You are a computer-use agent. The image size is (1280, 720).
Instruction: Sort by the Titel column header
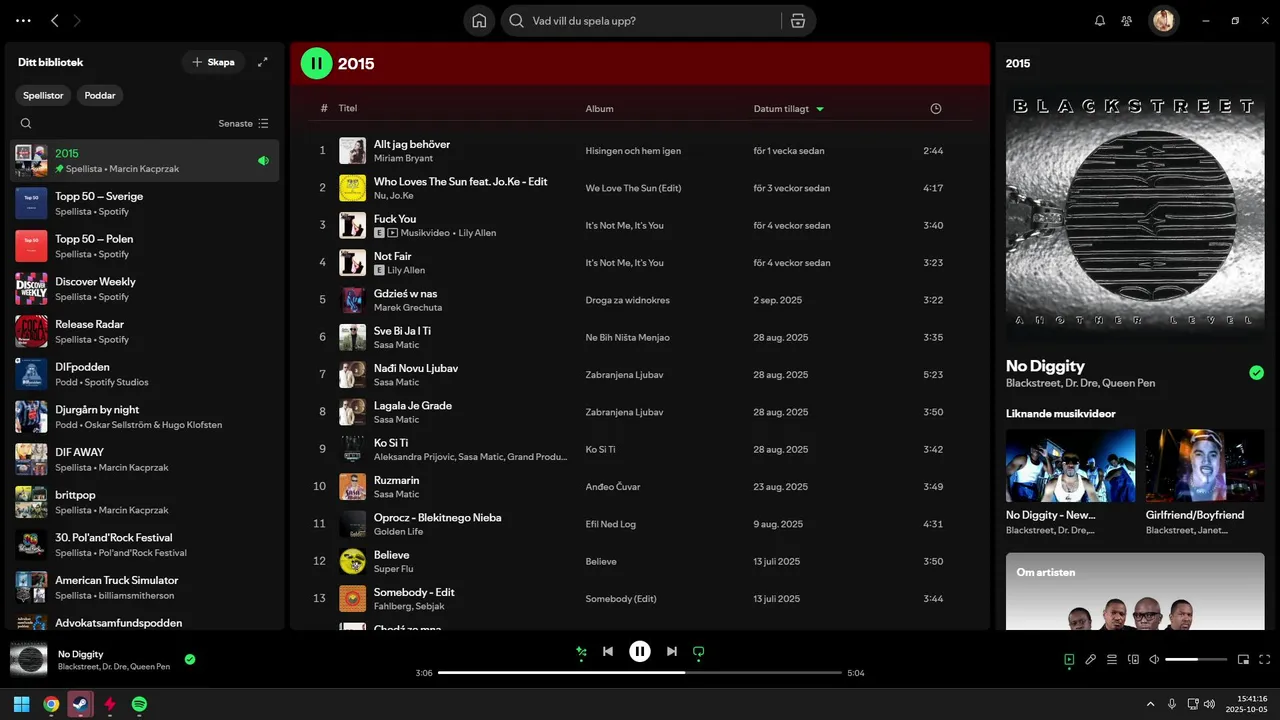[x=348, y=108]
